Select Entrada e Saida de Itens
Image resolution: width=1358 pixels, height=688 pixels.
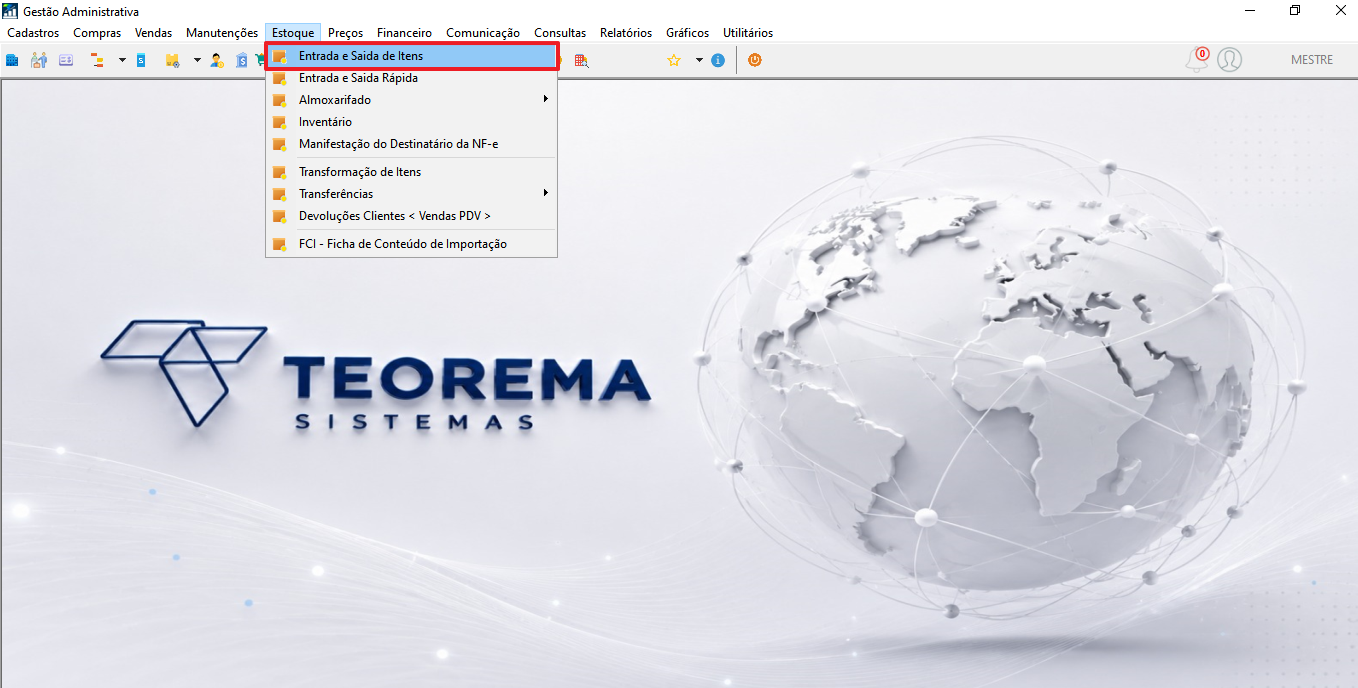coord(411,56)
